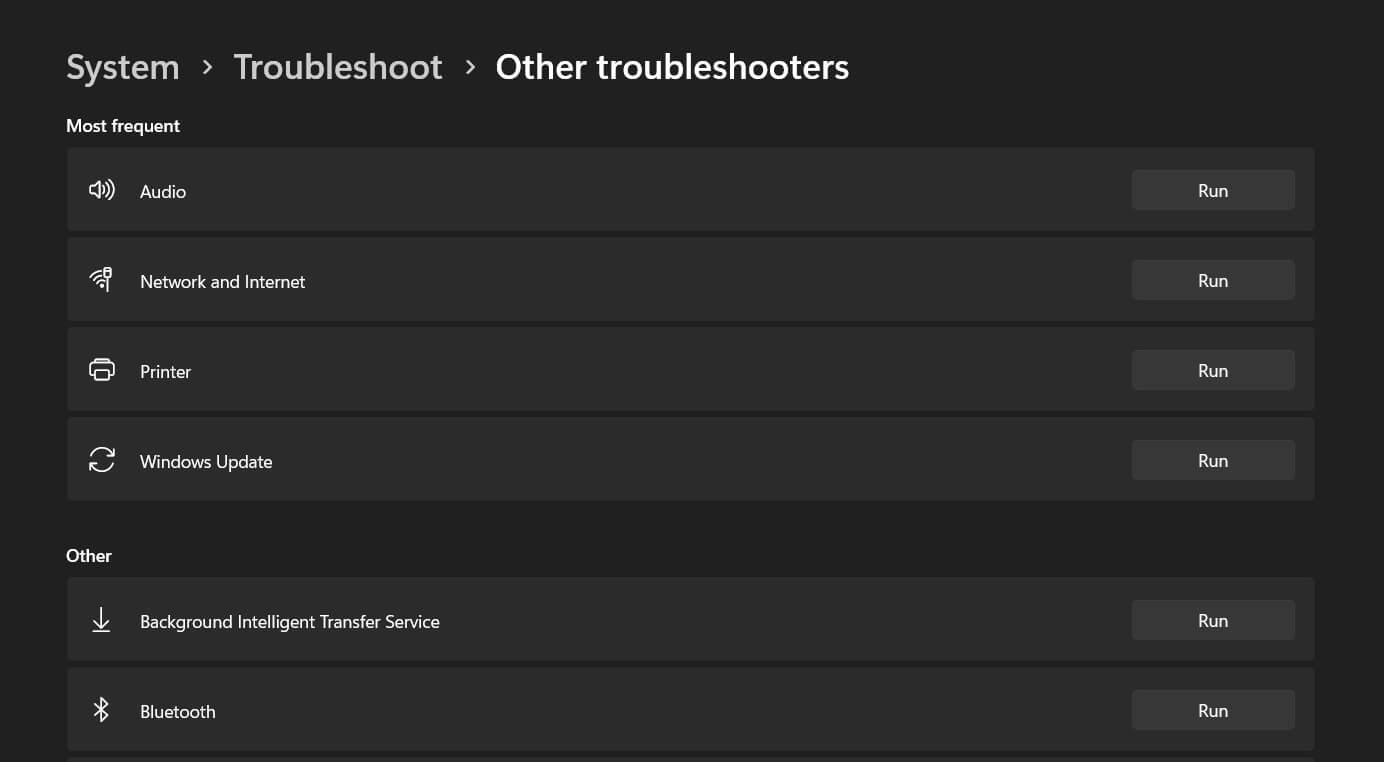Viewport: 1384px width, 762px height.
Task: Select the Printer row label
Action: pyautogui.click(x=165, y=372)
